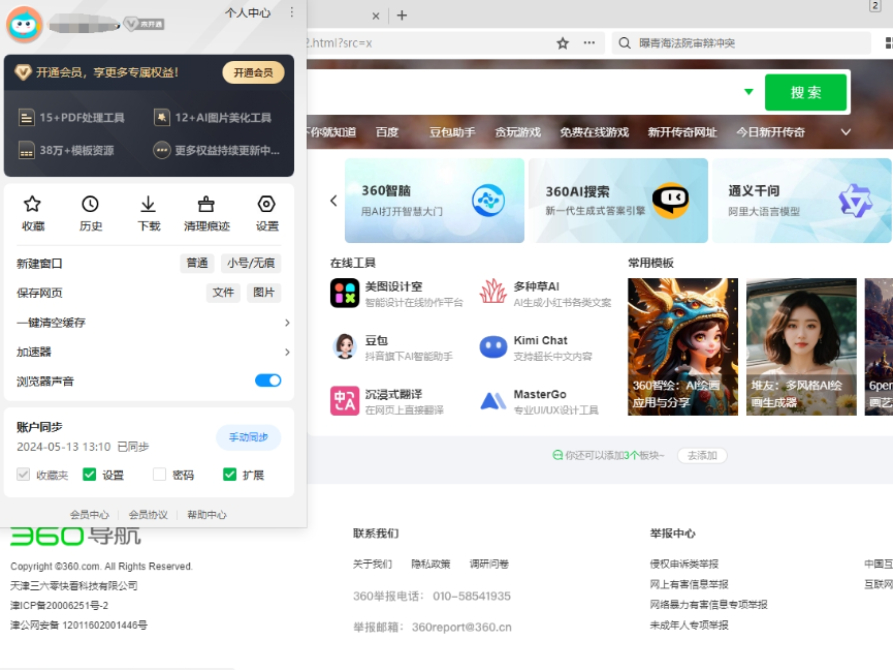
Task: Open address bar more options ellipsis
Action: pyautogui.click(x=589, y=43)
